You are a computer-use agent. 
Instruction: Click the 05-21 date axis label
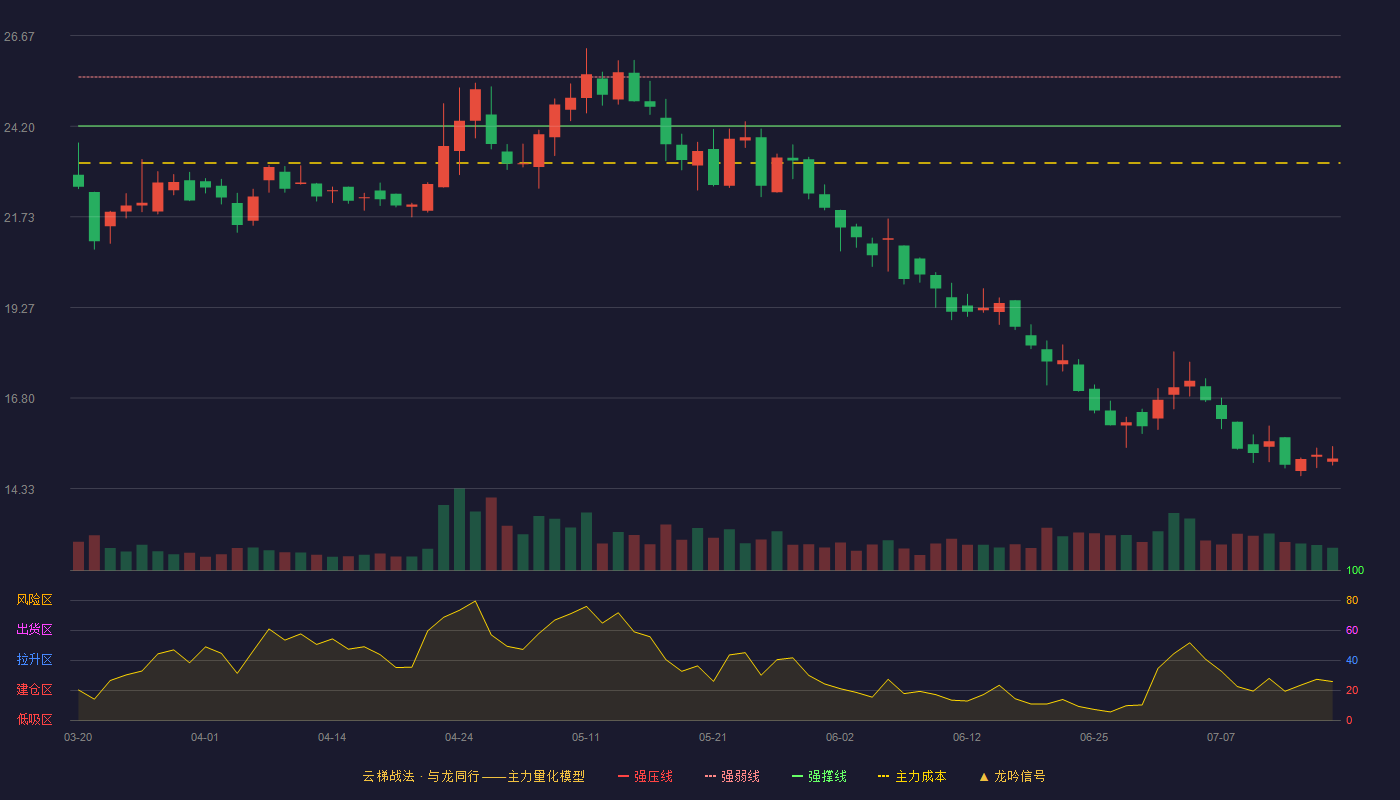(x=713, y=737)
